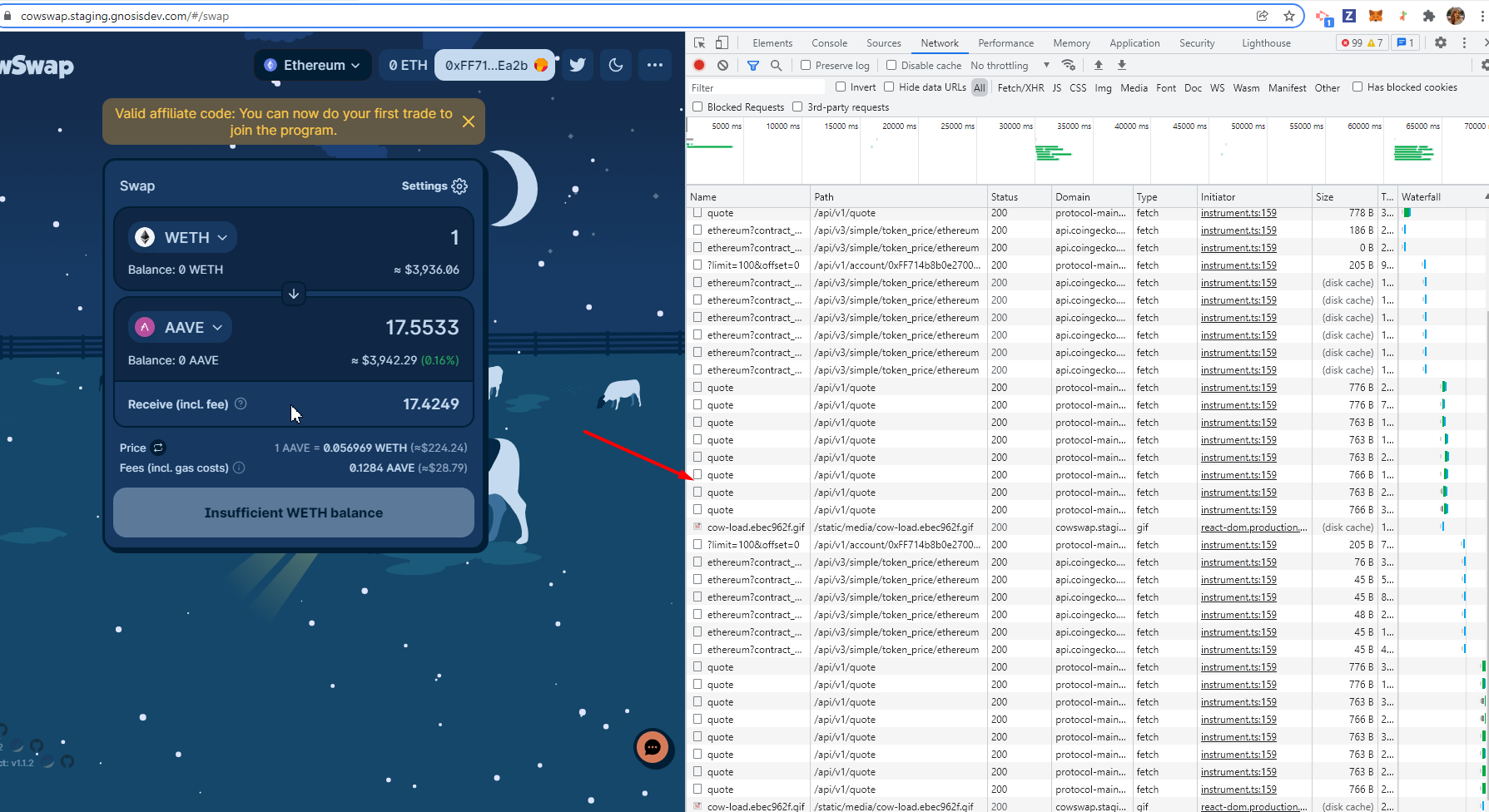Sort by the Waterfall column header
Screen dimensions: 1489x812
click(1442, 197)
